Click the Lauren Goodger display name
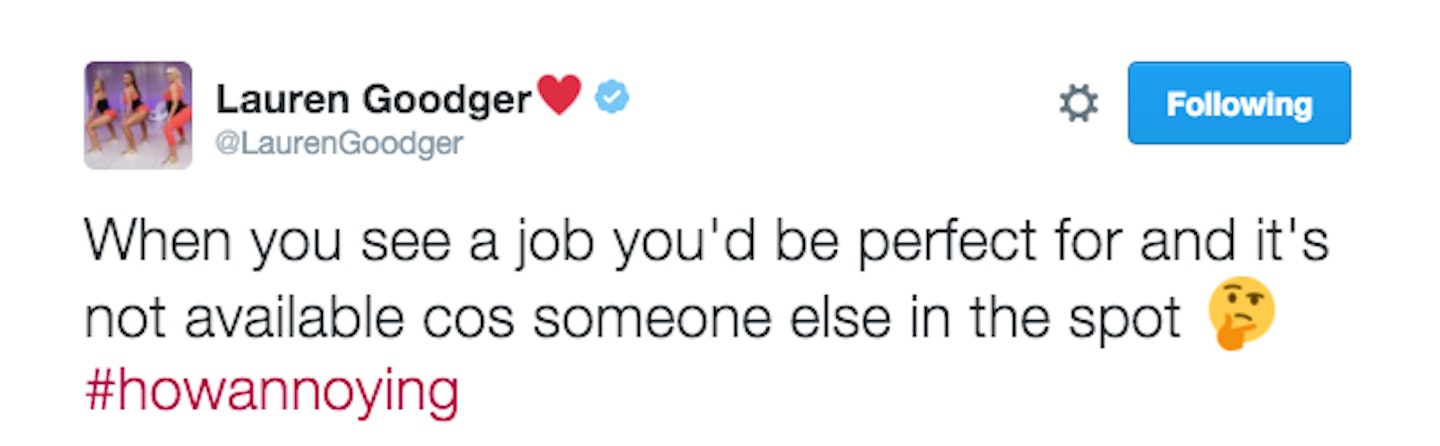 (374, 98)
